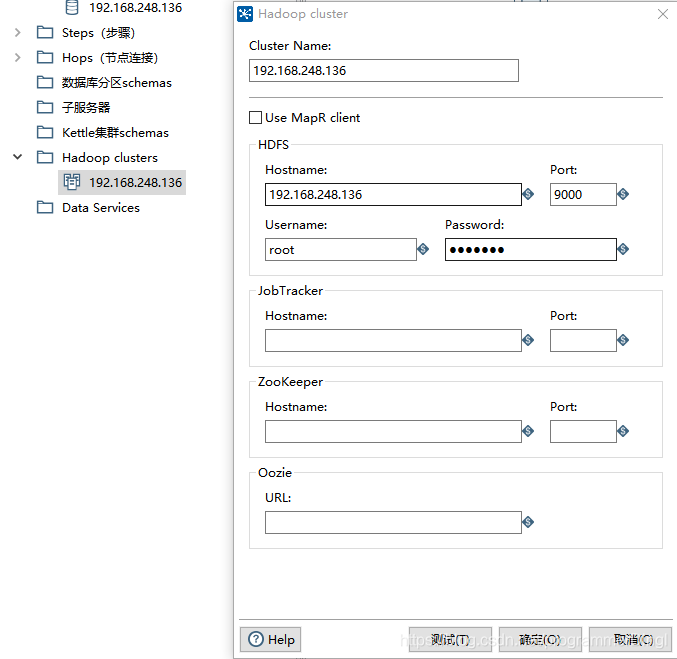Click the Username field containing root
677x659 pixels.
pos(341,249)
